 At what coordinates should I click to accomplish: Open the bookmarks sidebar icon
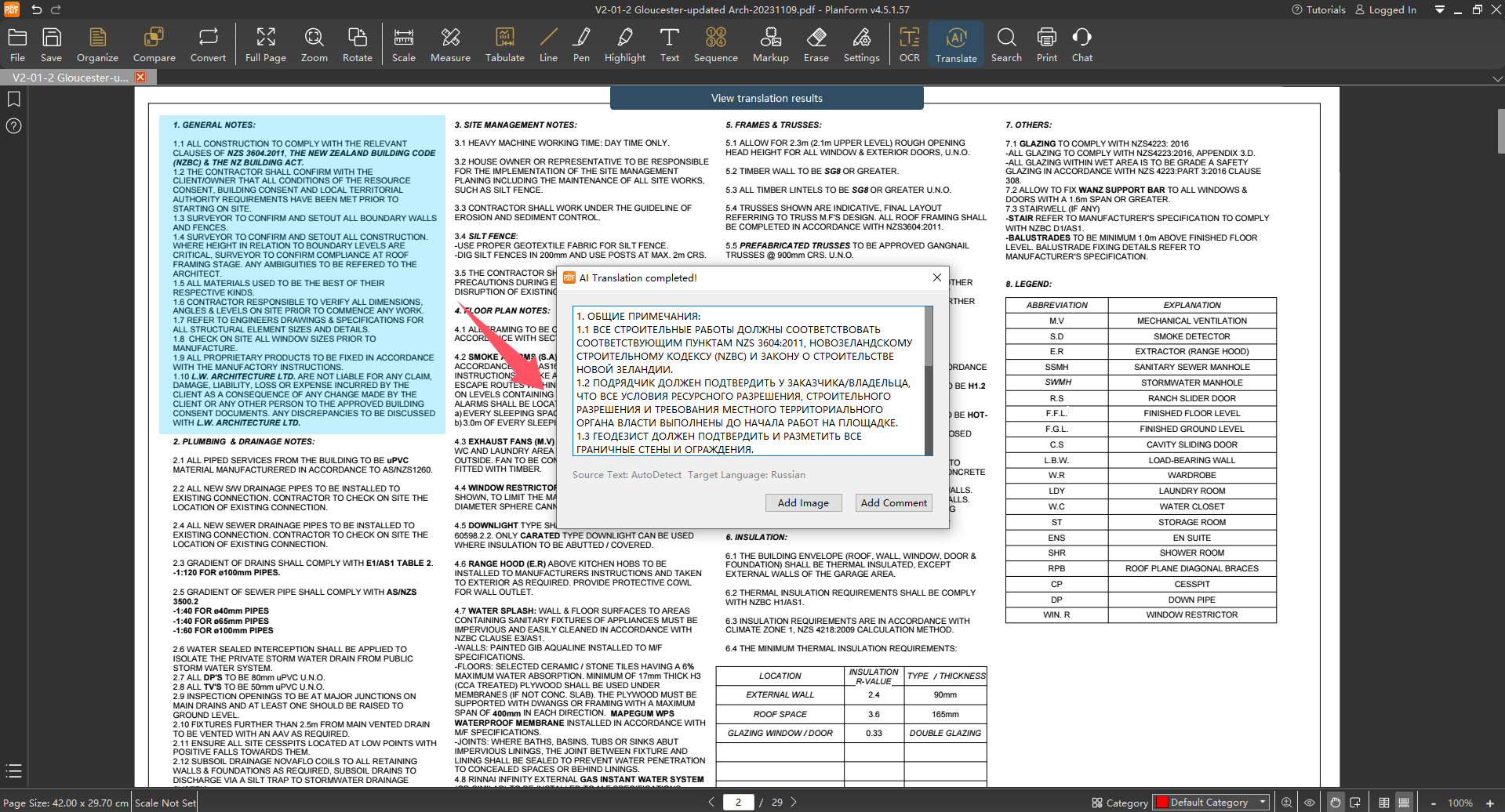(13, 99)
